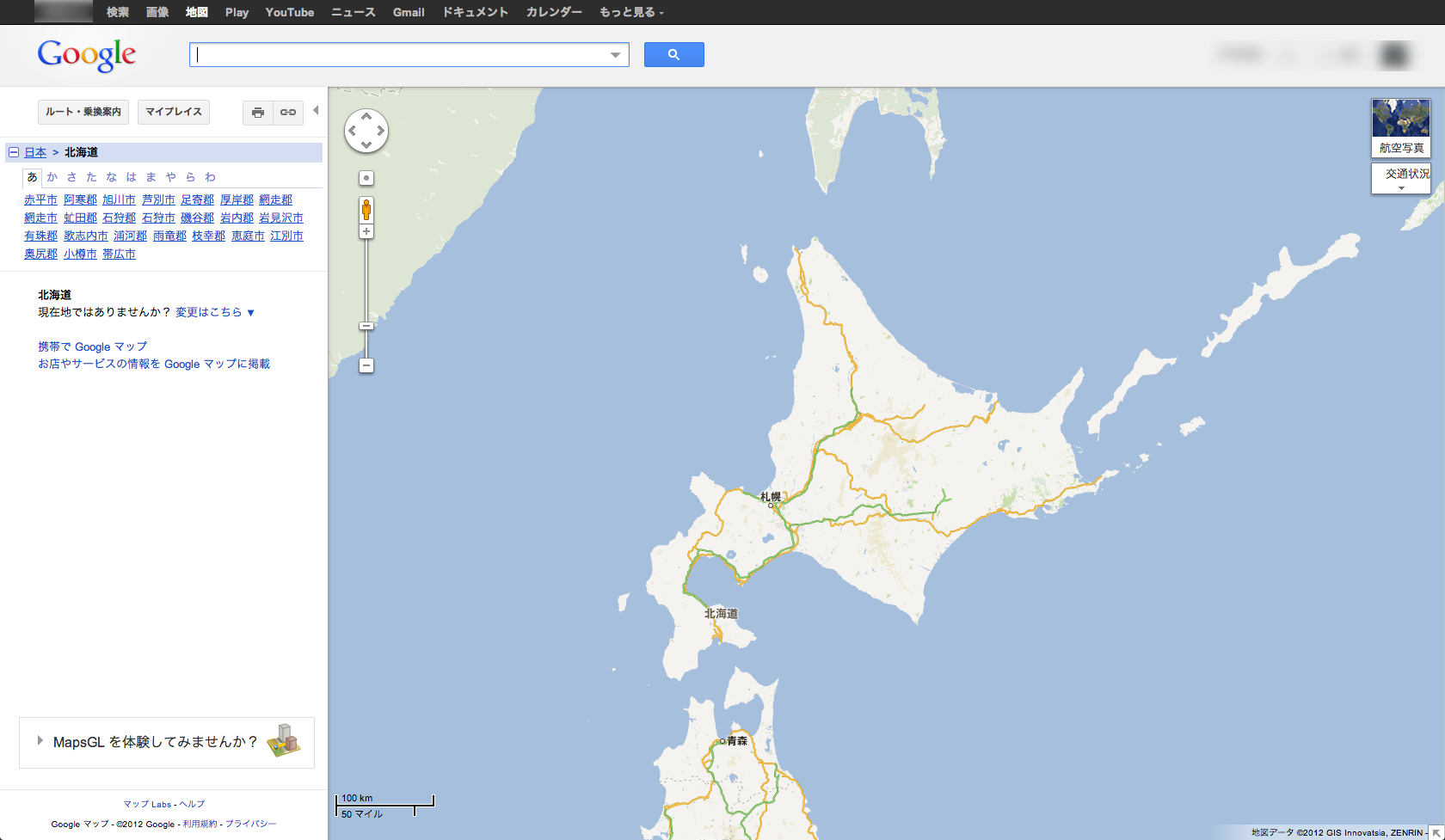Screen dimensions: 1445x840
Task: Click the Google logo
Action: click(87, 55)
